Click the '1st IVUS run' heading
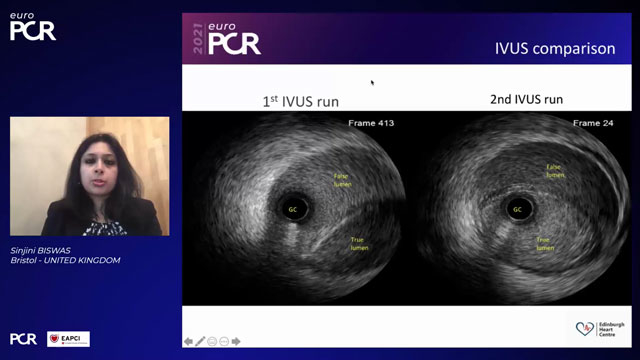Screen dimensions: 640x360 coord(300,101)
